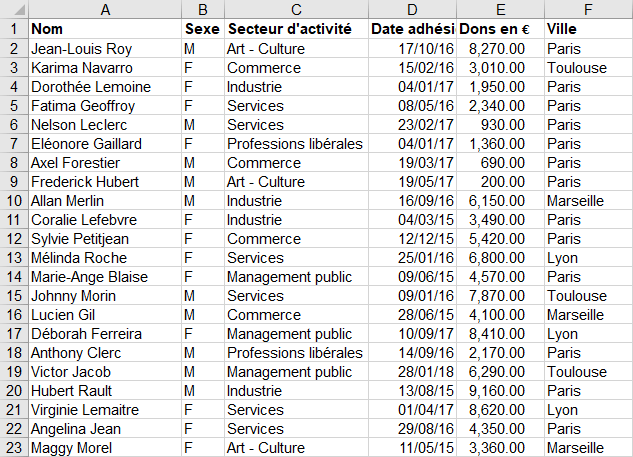Image resolution: width=633 pixels, height=457 pixels.
Task: Select the Sexe cell for Nelson Leclerc
Action: point(203,125)
